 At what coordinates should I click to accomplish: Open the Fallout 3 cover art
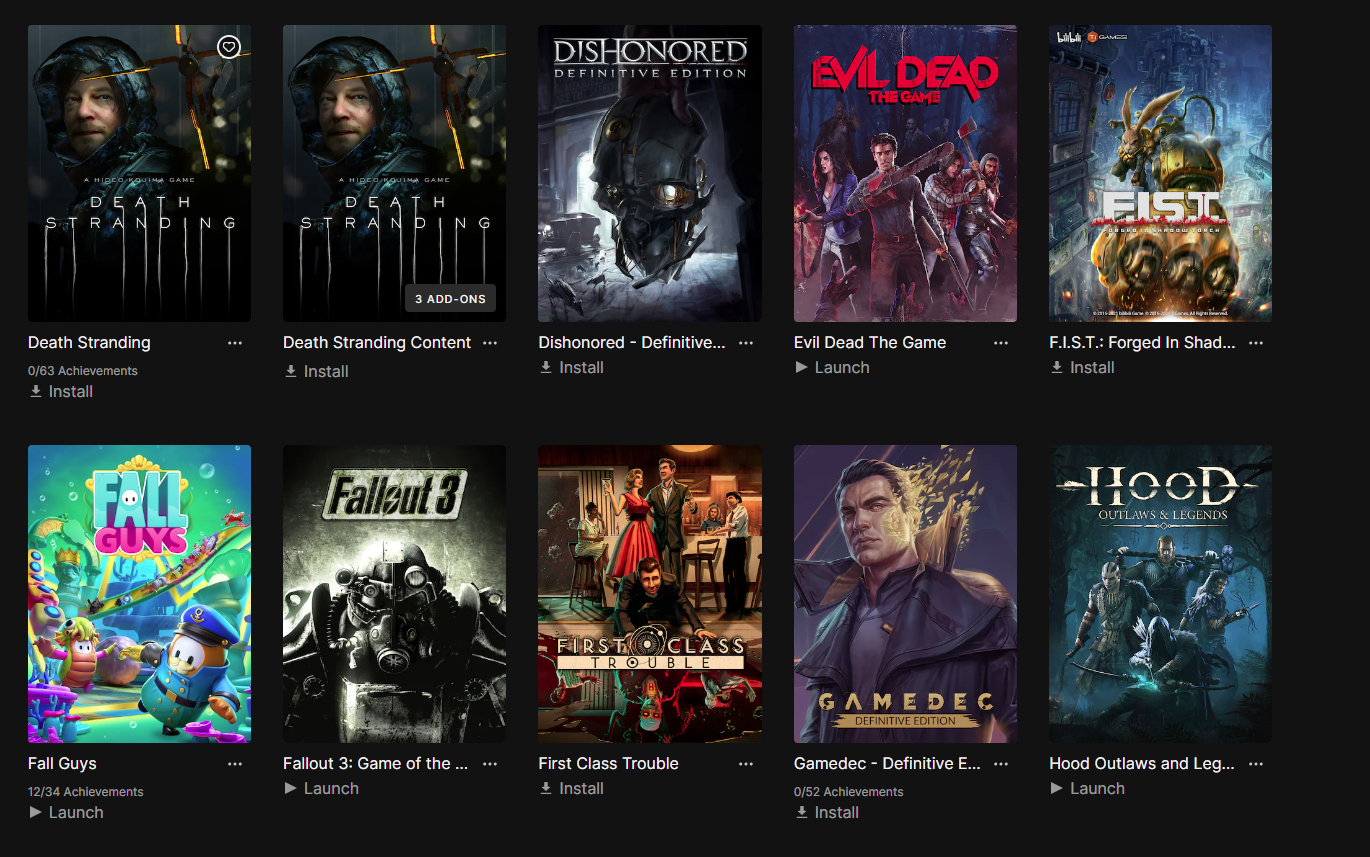(394, 594)
